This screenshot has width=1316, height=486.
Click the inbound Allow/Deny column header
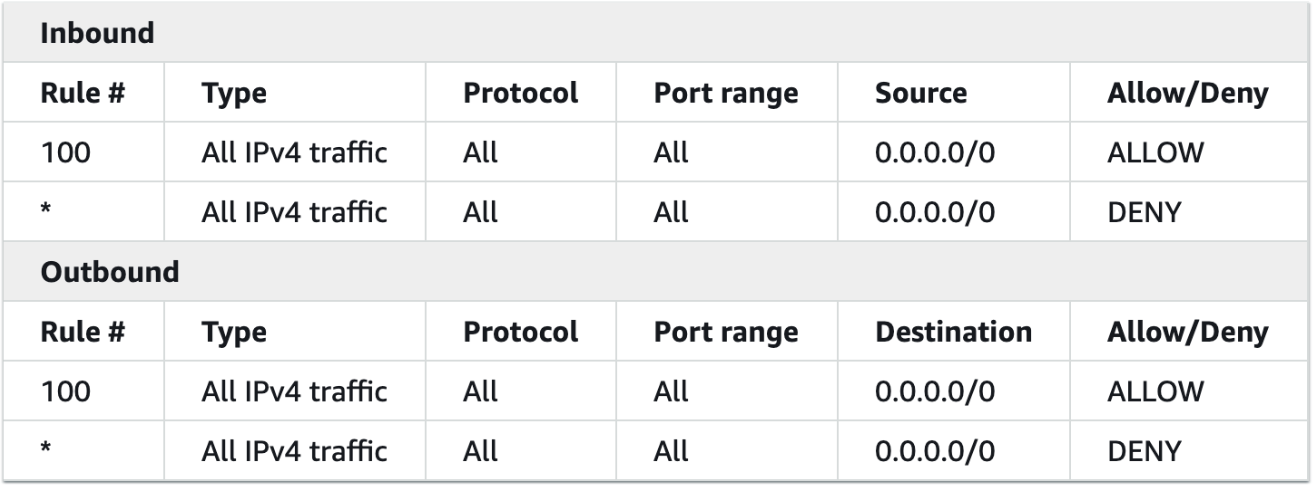(1188, 93)
